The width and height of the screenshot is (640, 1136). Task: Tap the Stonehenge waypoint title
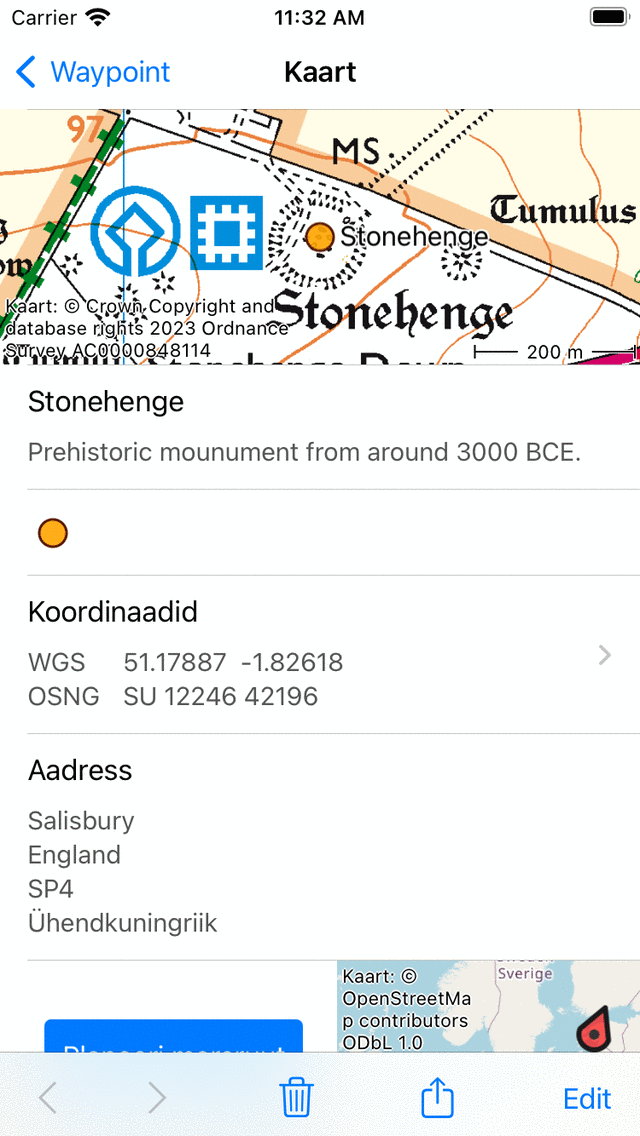click(x=106, y=402)
